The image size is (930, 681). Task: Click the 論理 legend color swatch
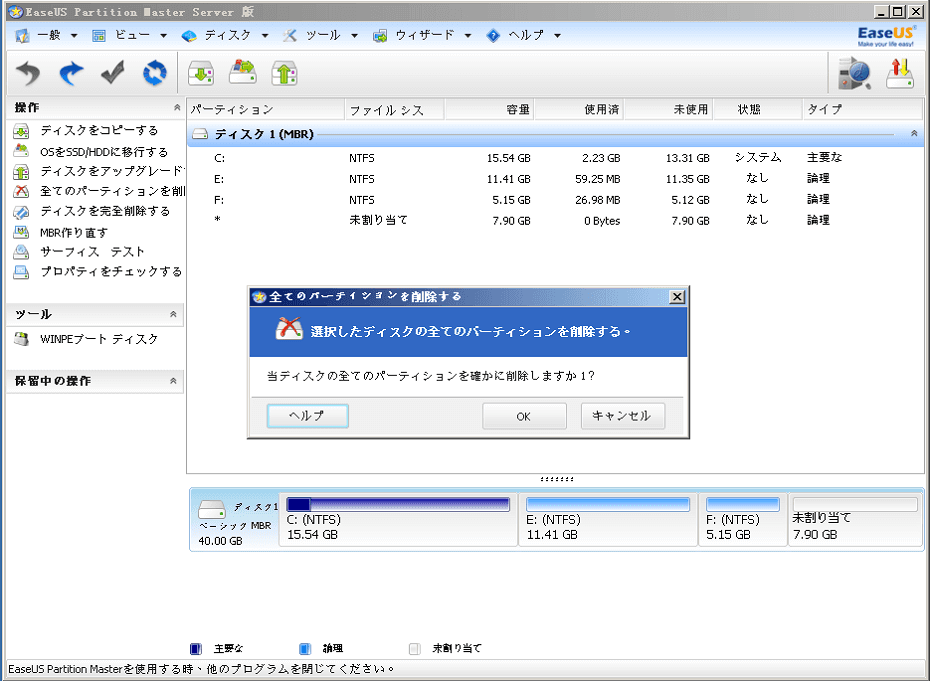pyautogui.click(x=305, y=649)
